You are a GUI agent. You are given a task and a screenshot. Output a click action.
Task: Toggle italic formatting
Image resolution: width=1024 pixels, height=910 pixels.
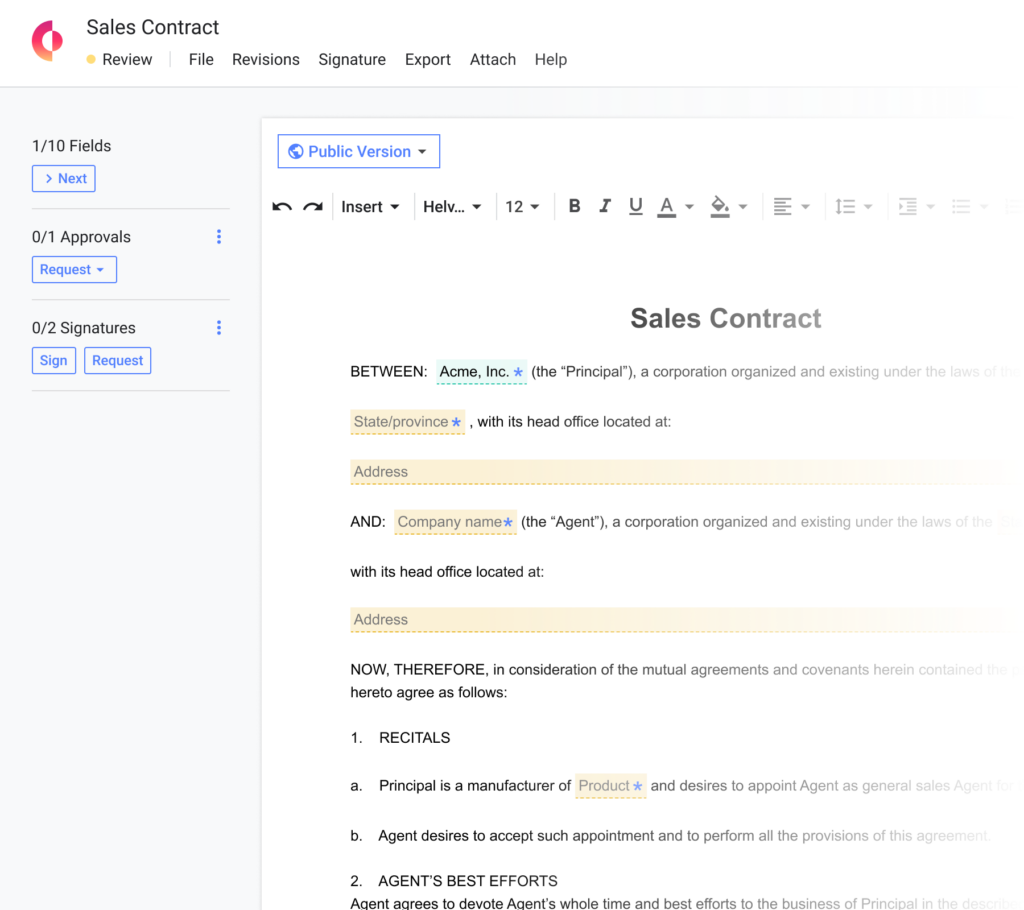pyautogui.click(x=604, y=206)
